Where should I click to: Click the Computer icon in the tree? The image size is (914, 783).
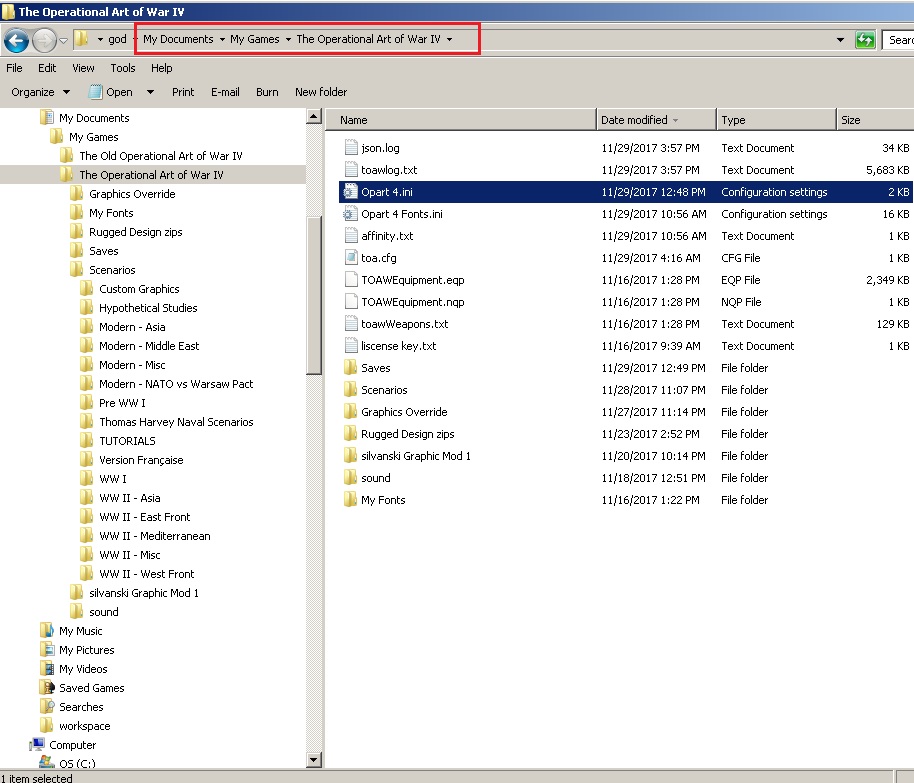[37, 745]
